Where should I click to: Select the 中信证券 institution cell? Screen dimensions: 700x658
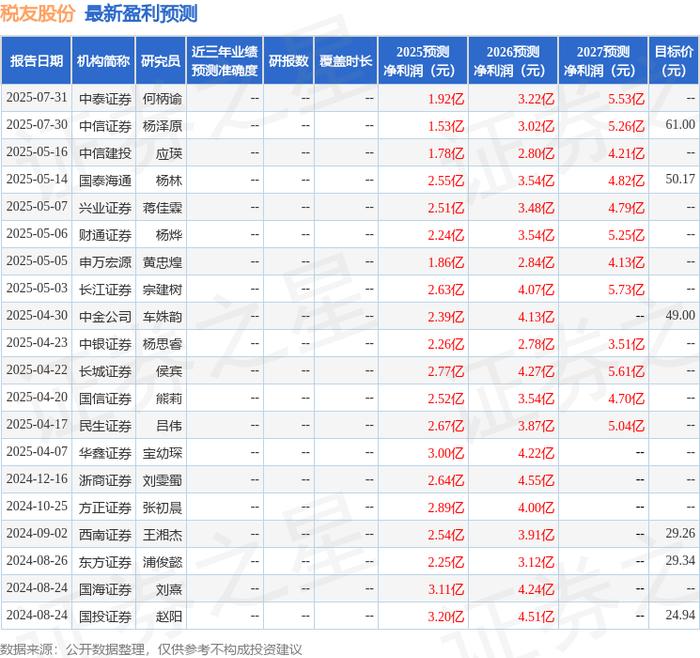pyautogui.click(x=105, y=126)
